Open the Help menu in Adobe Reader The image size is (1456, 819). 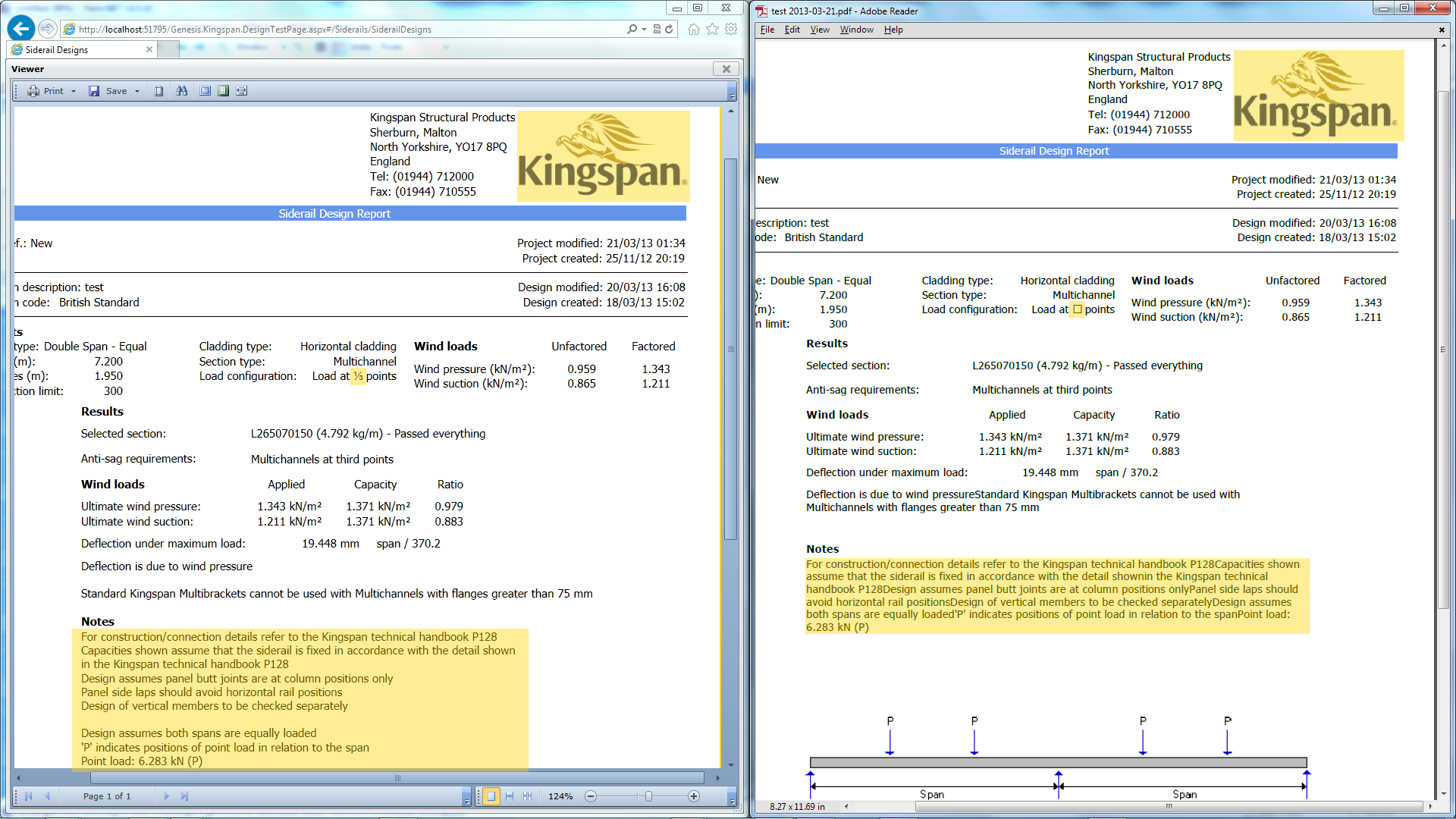[x=893, y=30]
